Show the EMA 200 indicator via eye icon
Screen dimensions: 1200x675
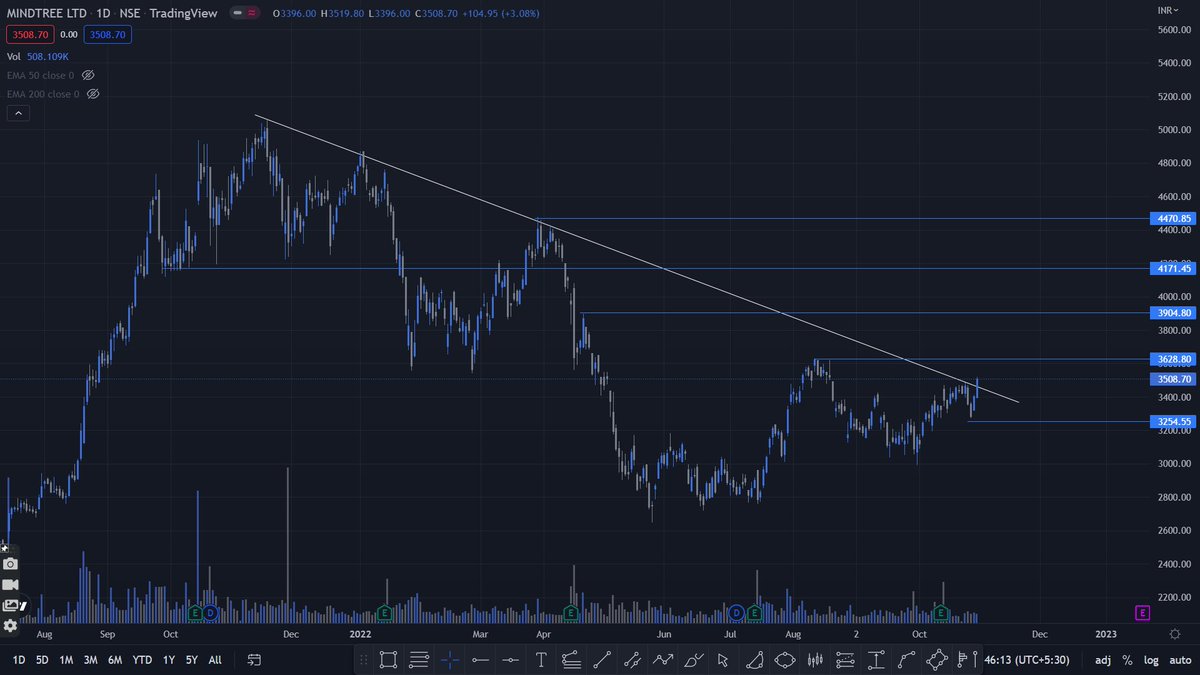coord(93,94)
